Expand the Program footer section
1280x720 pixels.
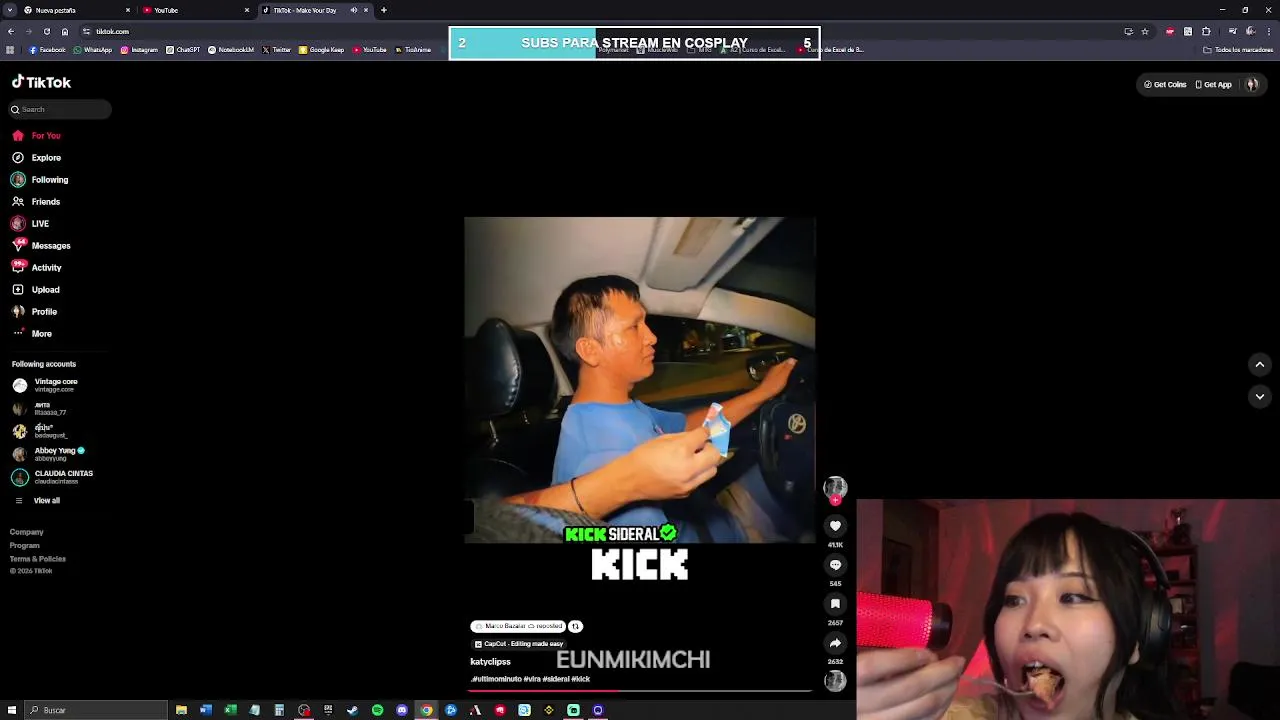(25, 545)
